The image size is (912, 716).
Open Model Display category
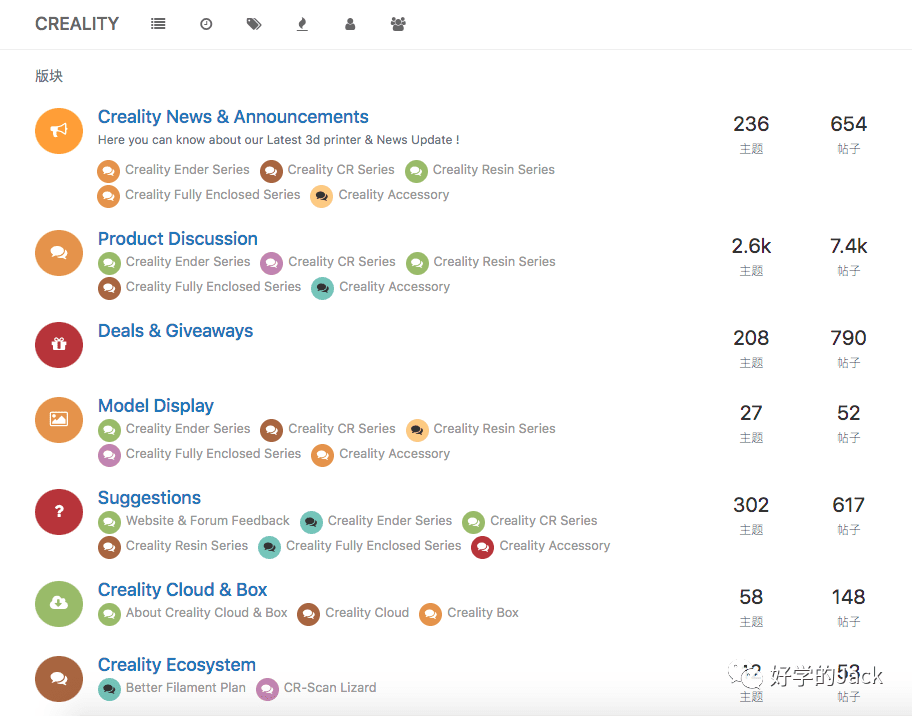[x=155, y=405]
